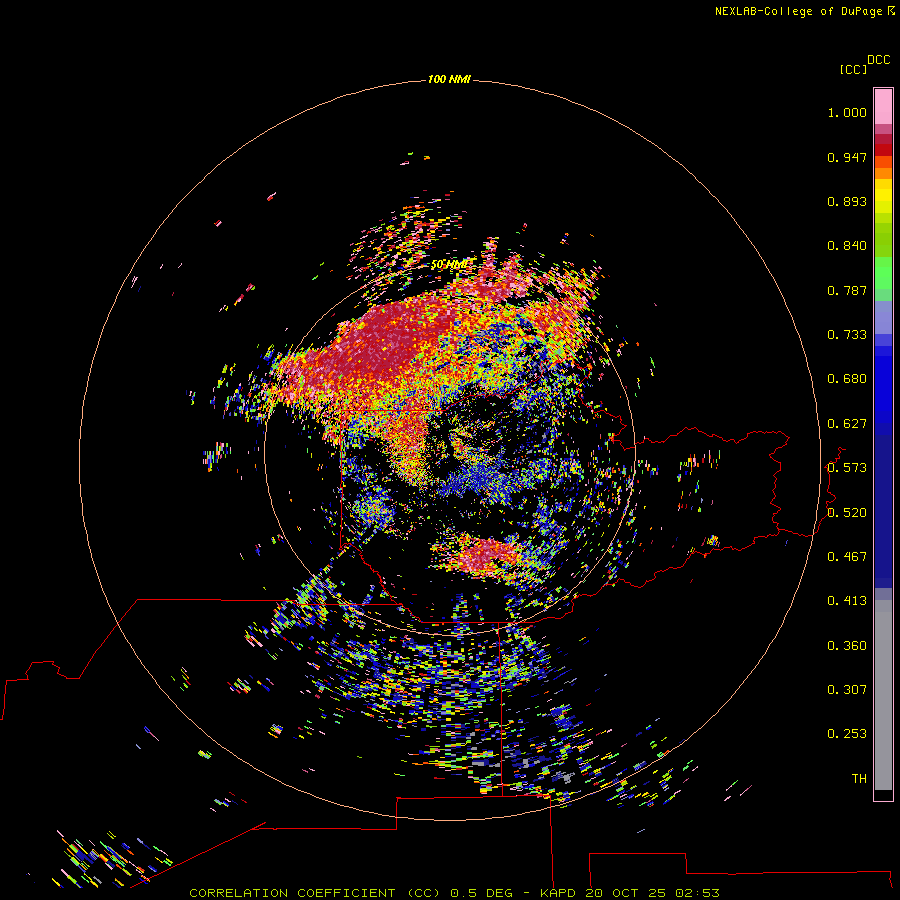Click the 50 NMI range ring label
900x900 pixels.
coord(449,265)
